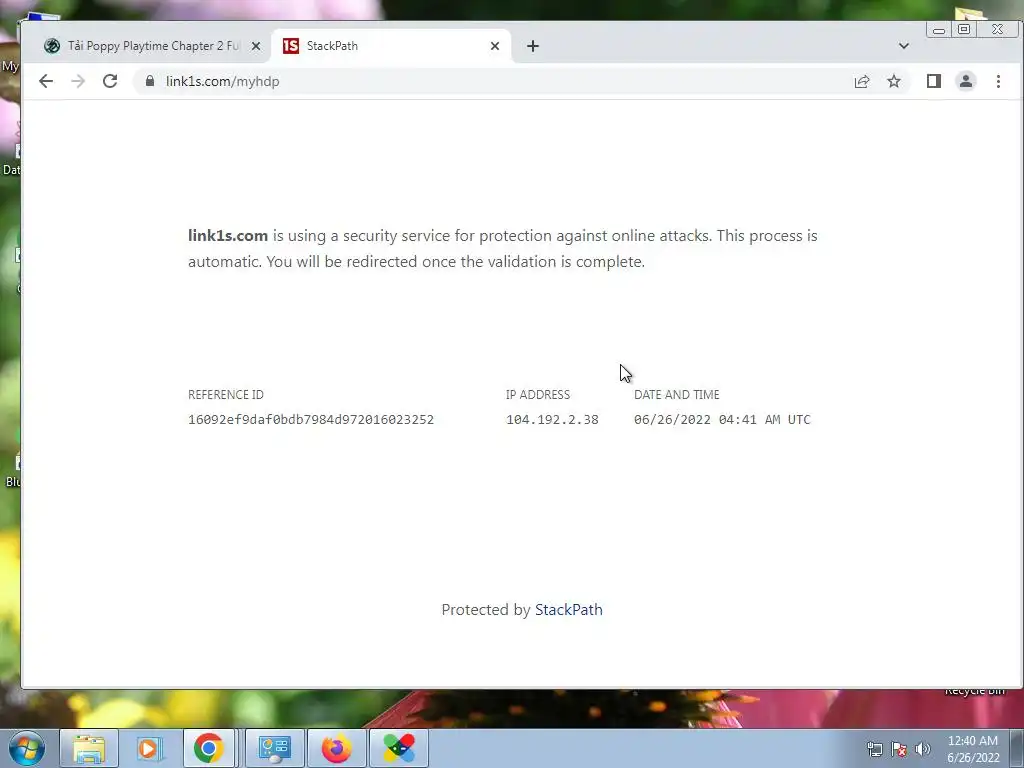Open the Chrome side panel
The width and height of the screenshot is (1024, 768).
(933, 81)
